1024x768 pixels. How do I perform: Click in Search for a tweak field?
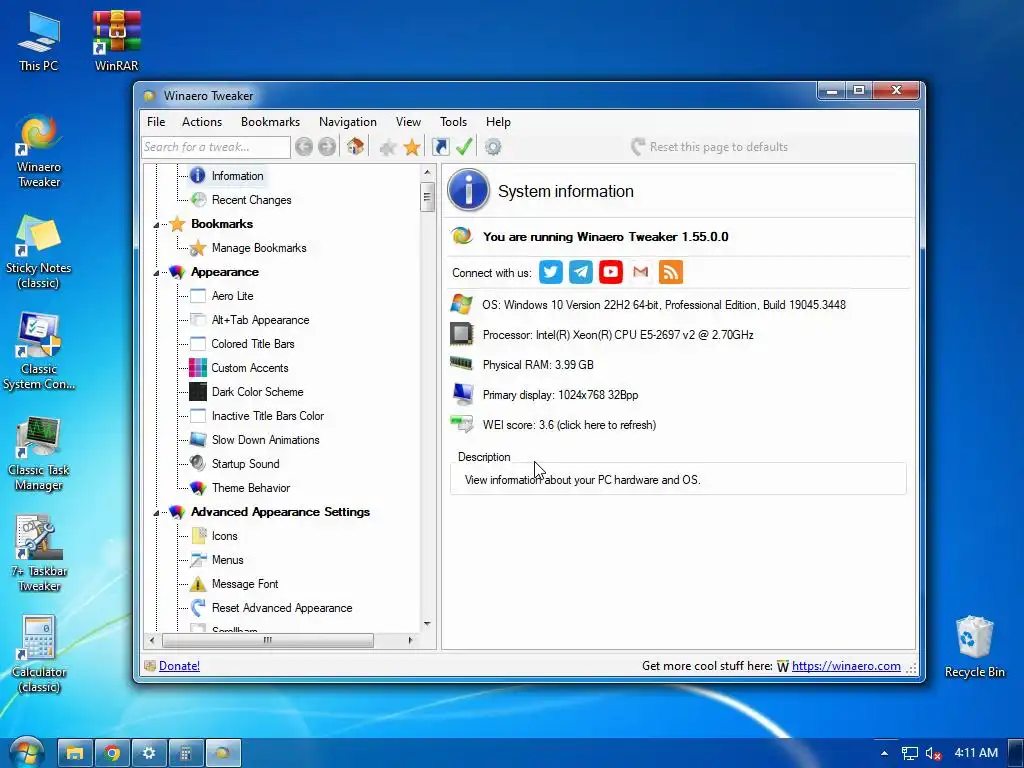tap(216, 147)
